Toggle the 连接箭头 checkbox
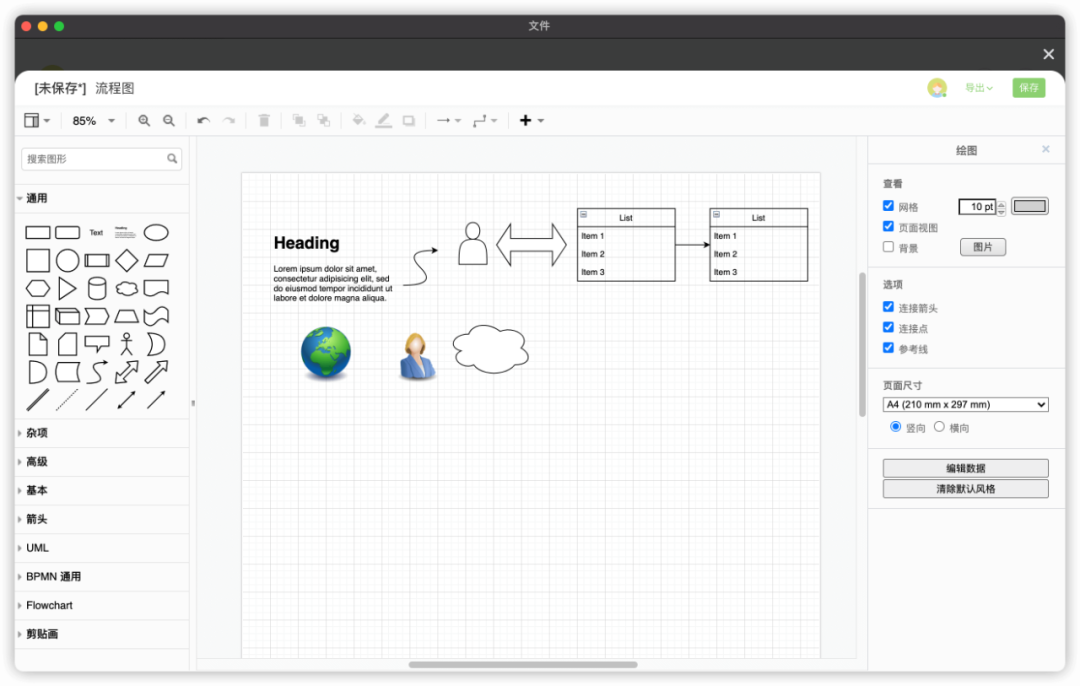 coord(889,307)
